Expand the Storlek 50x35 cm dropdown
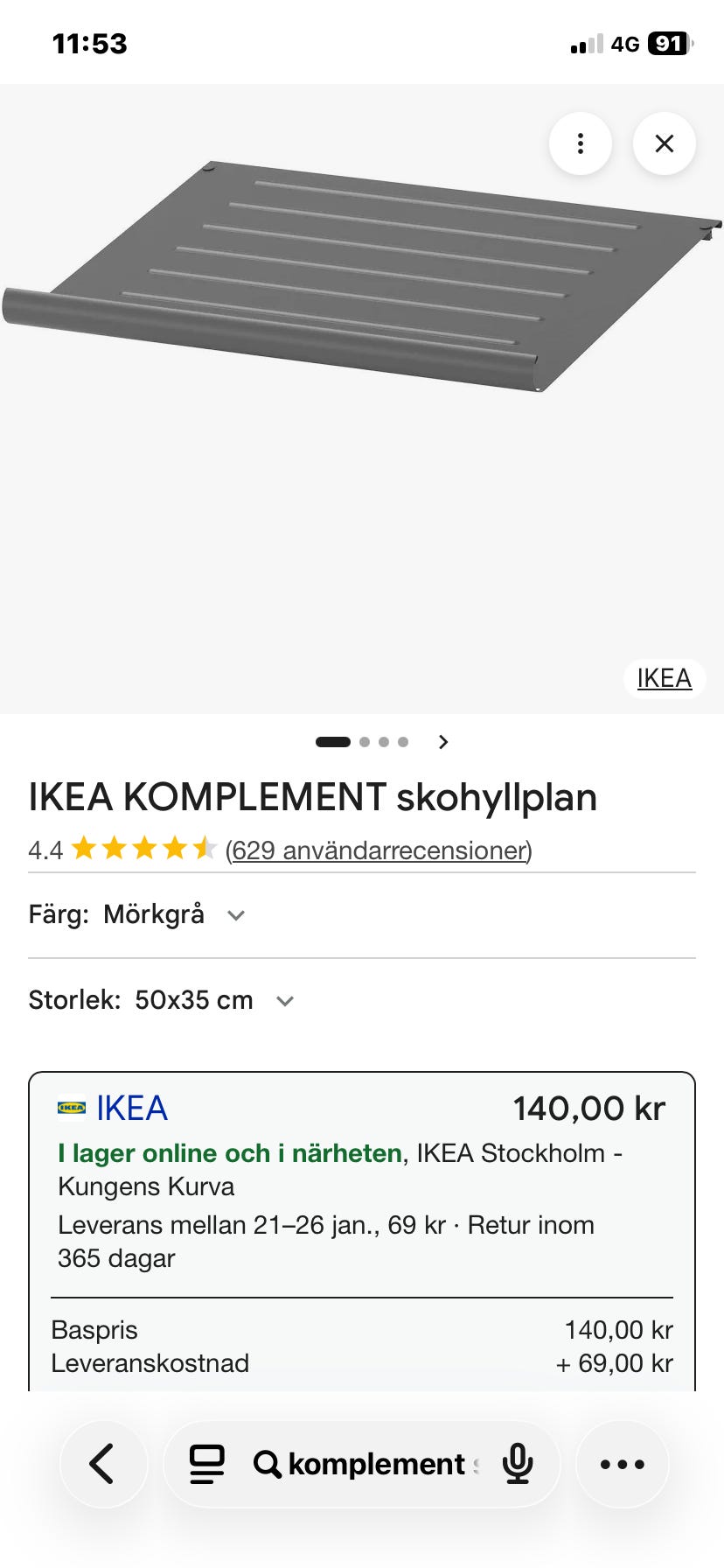 click(284, 1000)
